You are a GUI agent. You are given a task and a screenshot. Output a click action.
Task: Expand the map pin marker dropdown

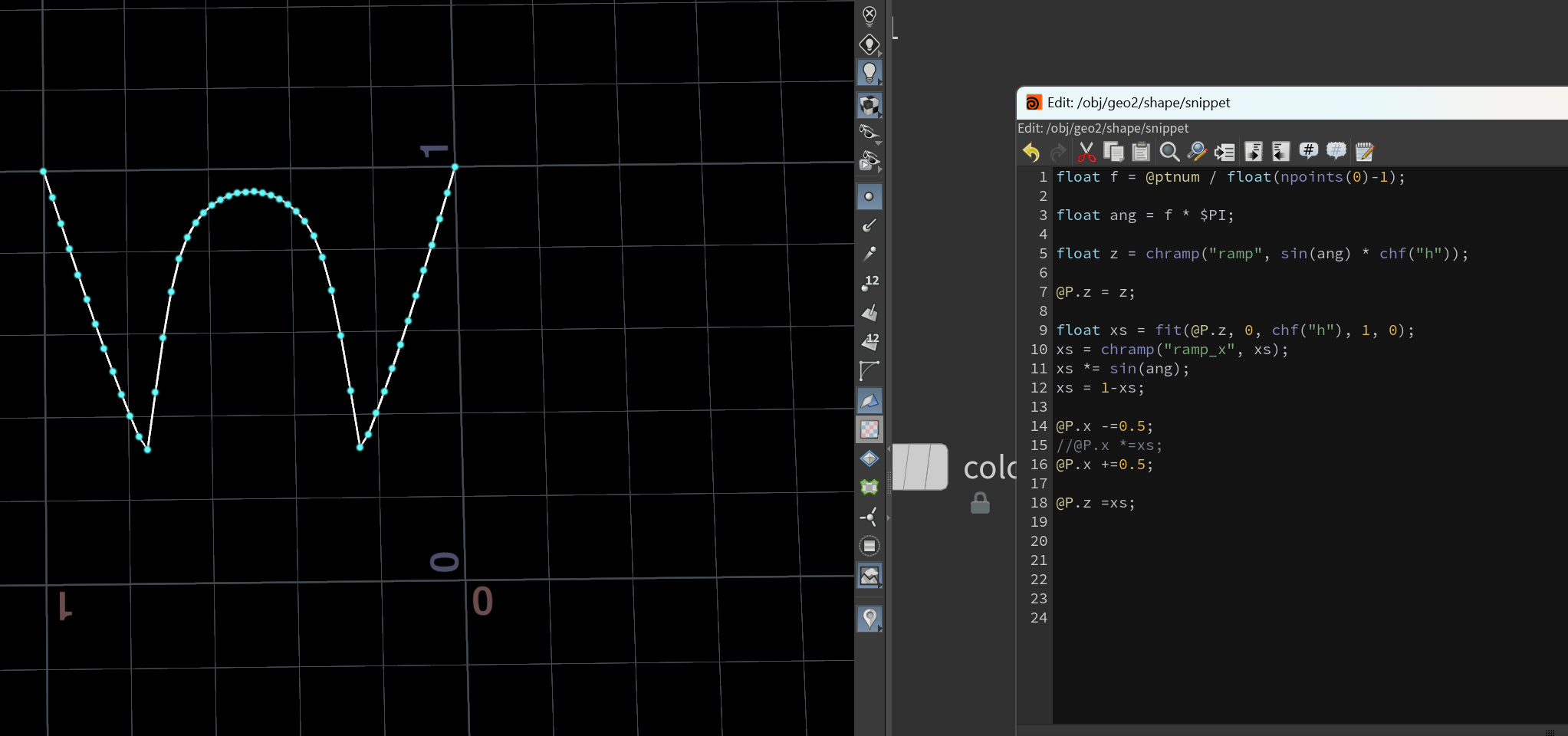coord(869,619)
